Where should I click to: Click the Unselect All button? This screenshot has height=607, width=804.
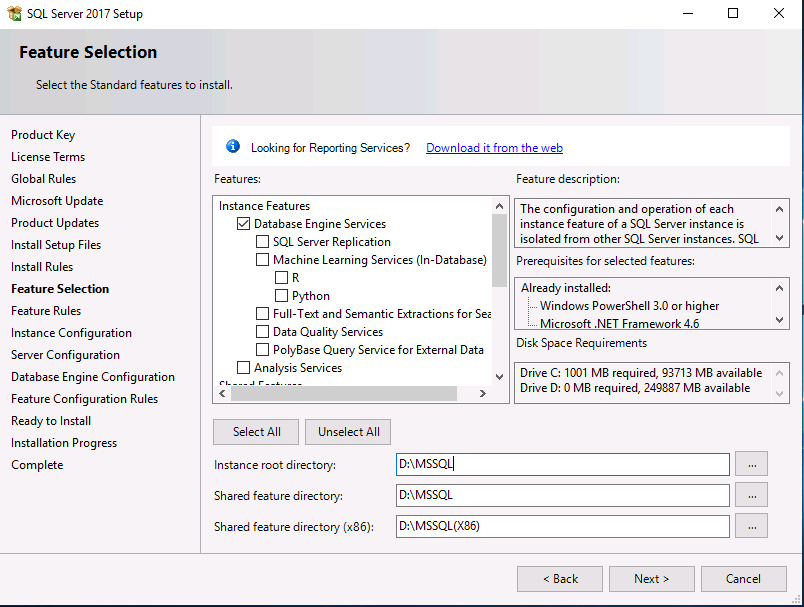(x=348, y=432)
